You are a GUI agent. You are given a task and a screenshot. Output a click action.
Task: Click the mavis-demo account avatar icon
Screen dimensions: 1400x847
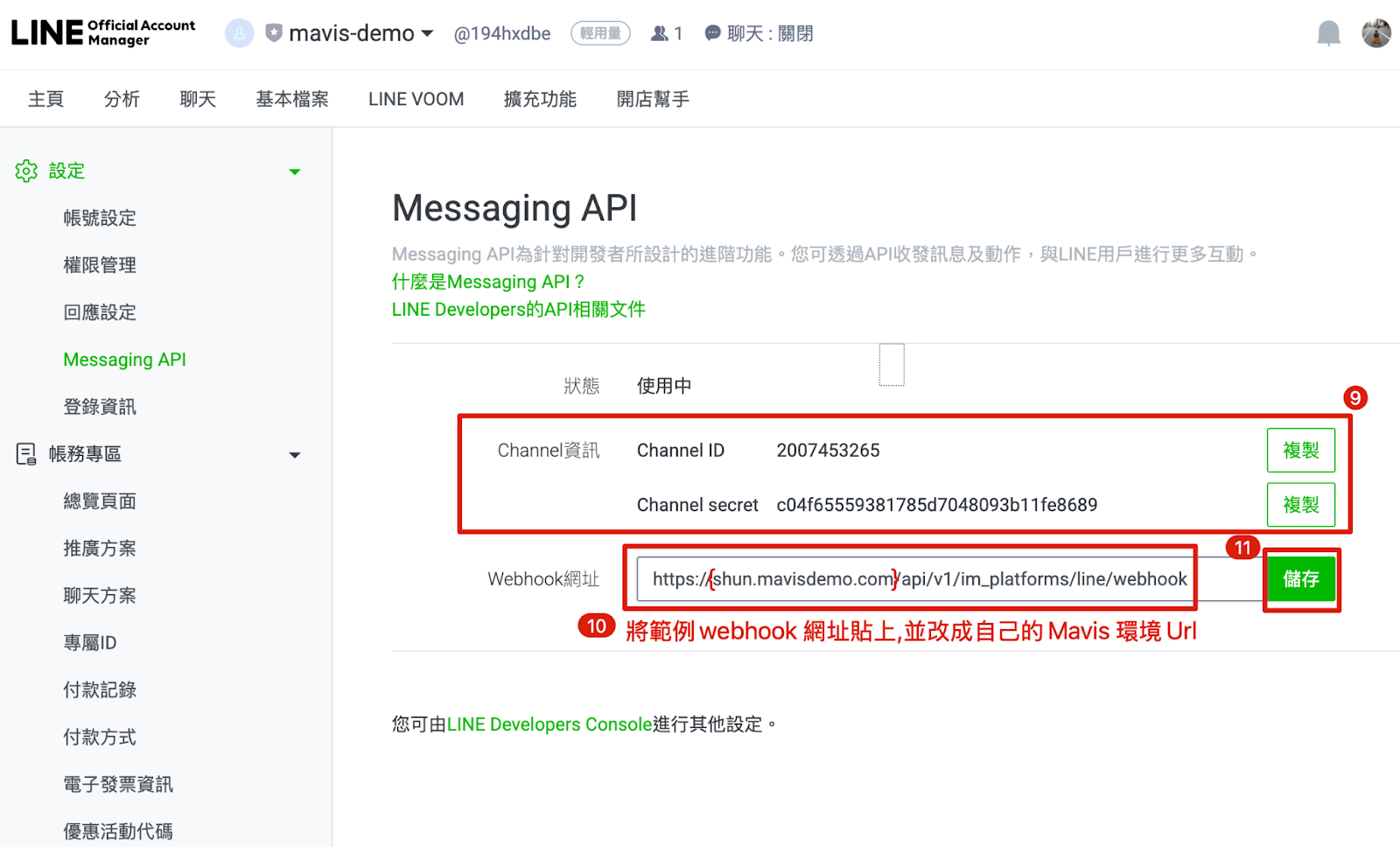[239, 33]
